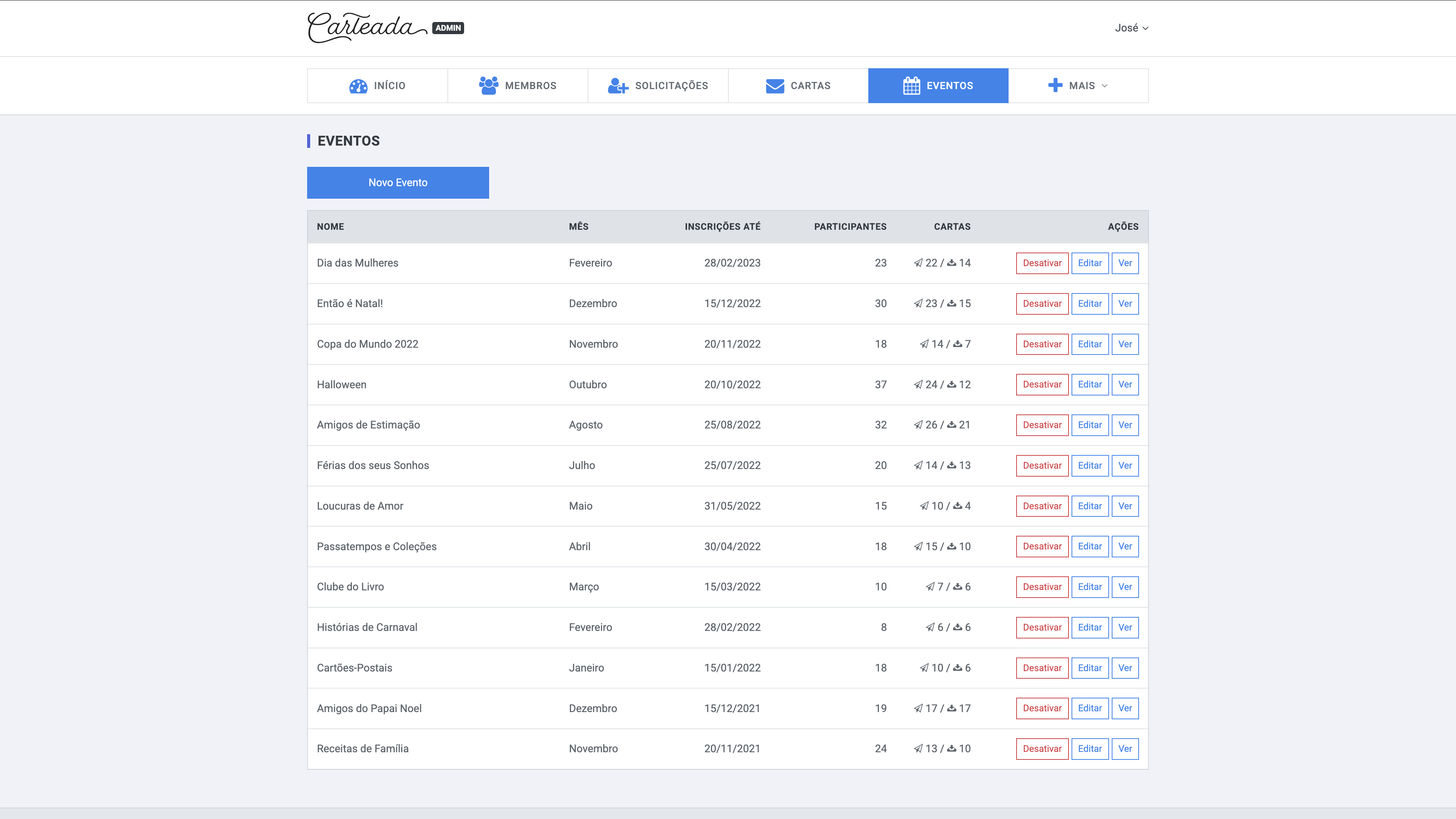Image resolution: width=1456 pixels, height=819 pixels.
Task: Select the Eventos tab
Action: (x=938, y=86)
